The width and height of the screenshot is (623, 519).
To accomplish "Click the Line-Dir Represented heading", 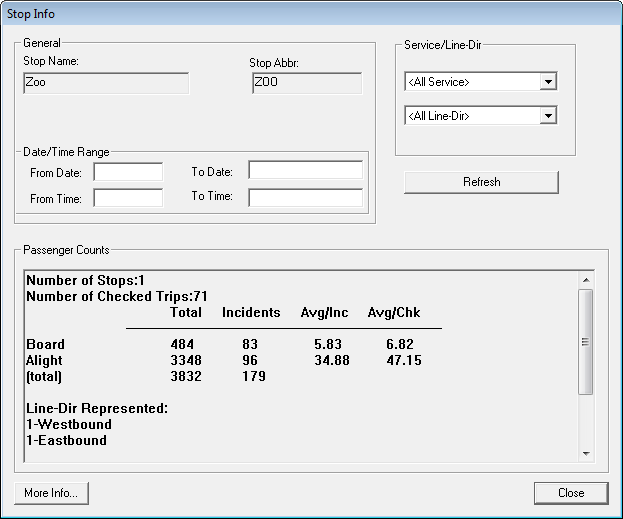I will click(x=97, y=409).
